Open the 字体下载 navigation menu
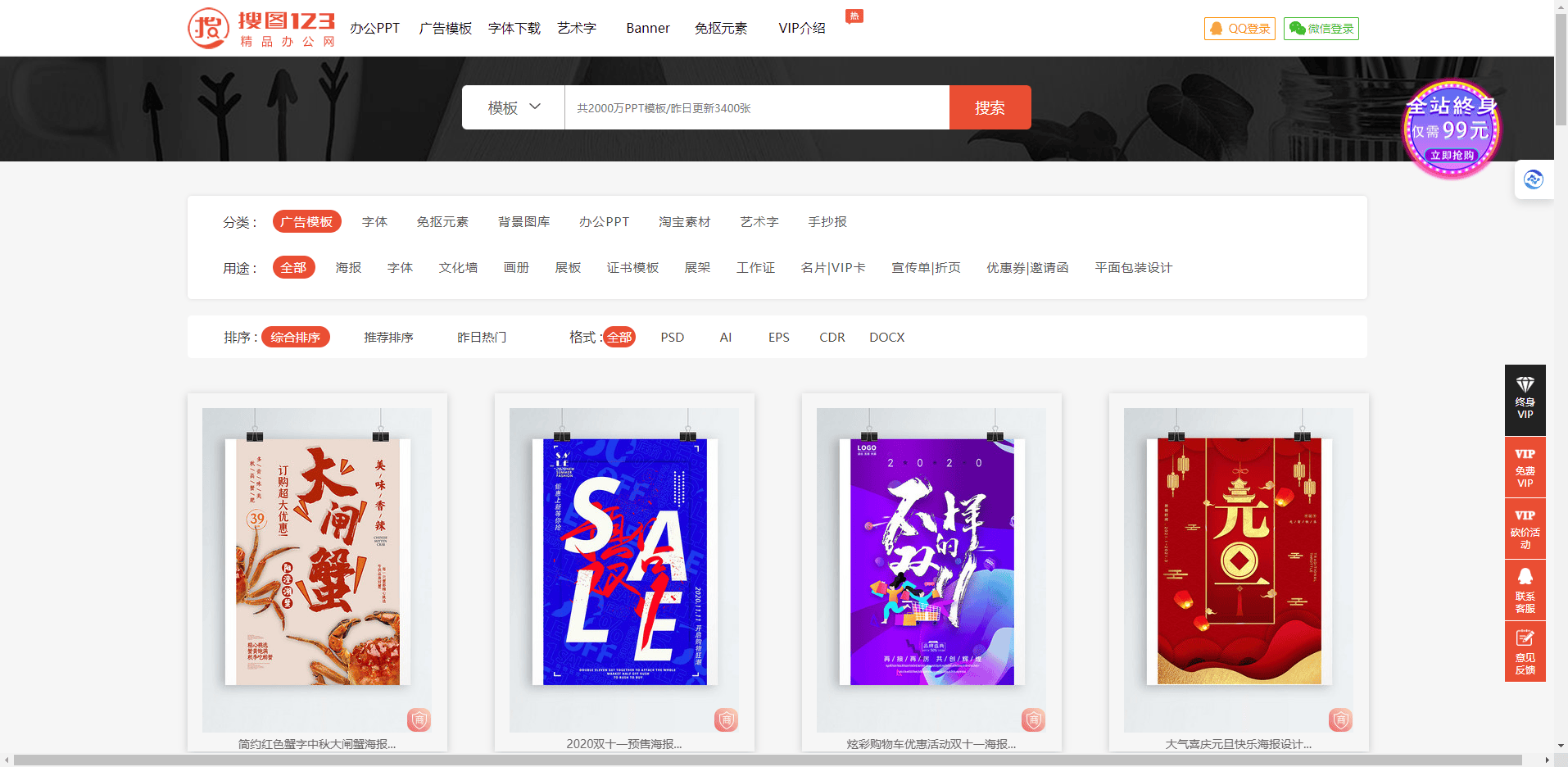The image size is (1568, 767). (x=514, y=27)
